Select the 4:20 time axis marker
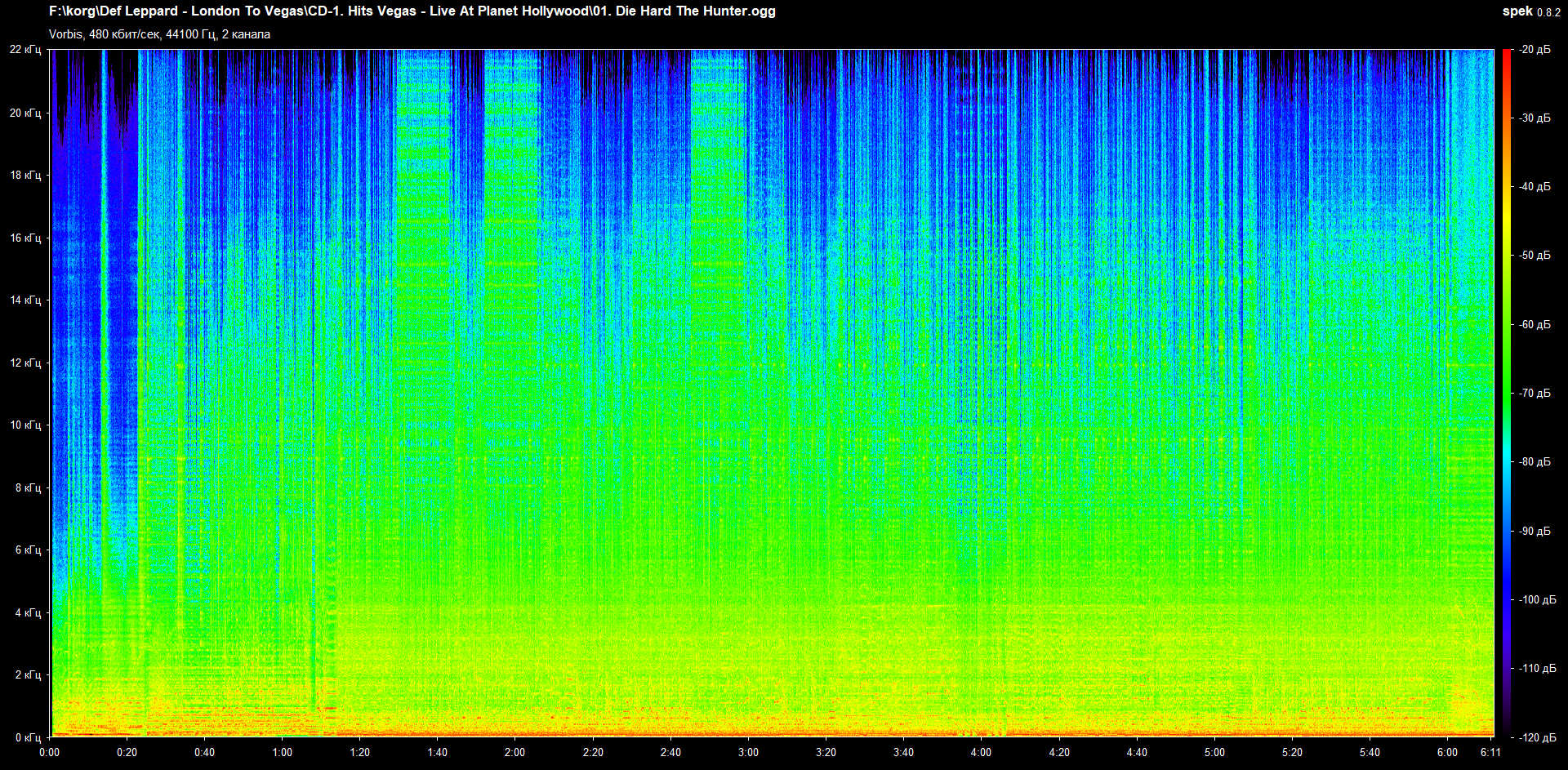The image size is (1568, 770). pos(1059,752)
